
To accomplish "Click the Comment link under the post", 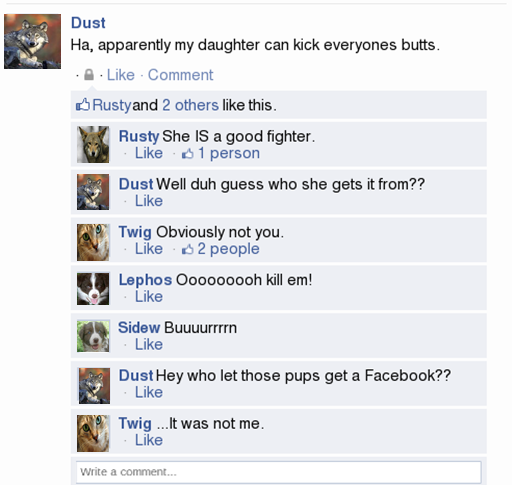I will coord(180,75).
